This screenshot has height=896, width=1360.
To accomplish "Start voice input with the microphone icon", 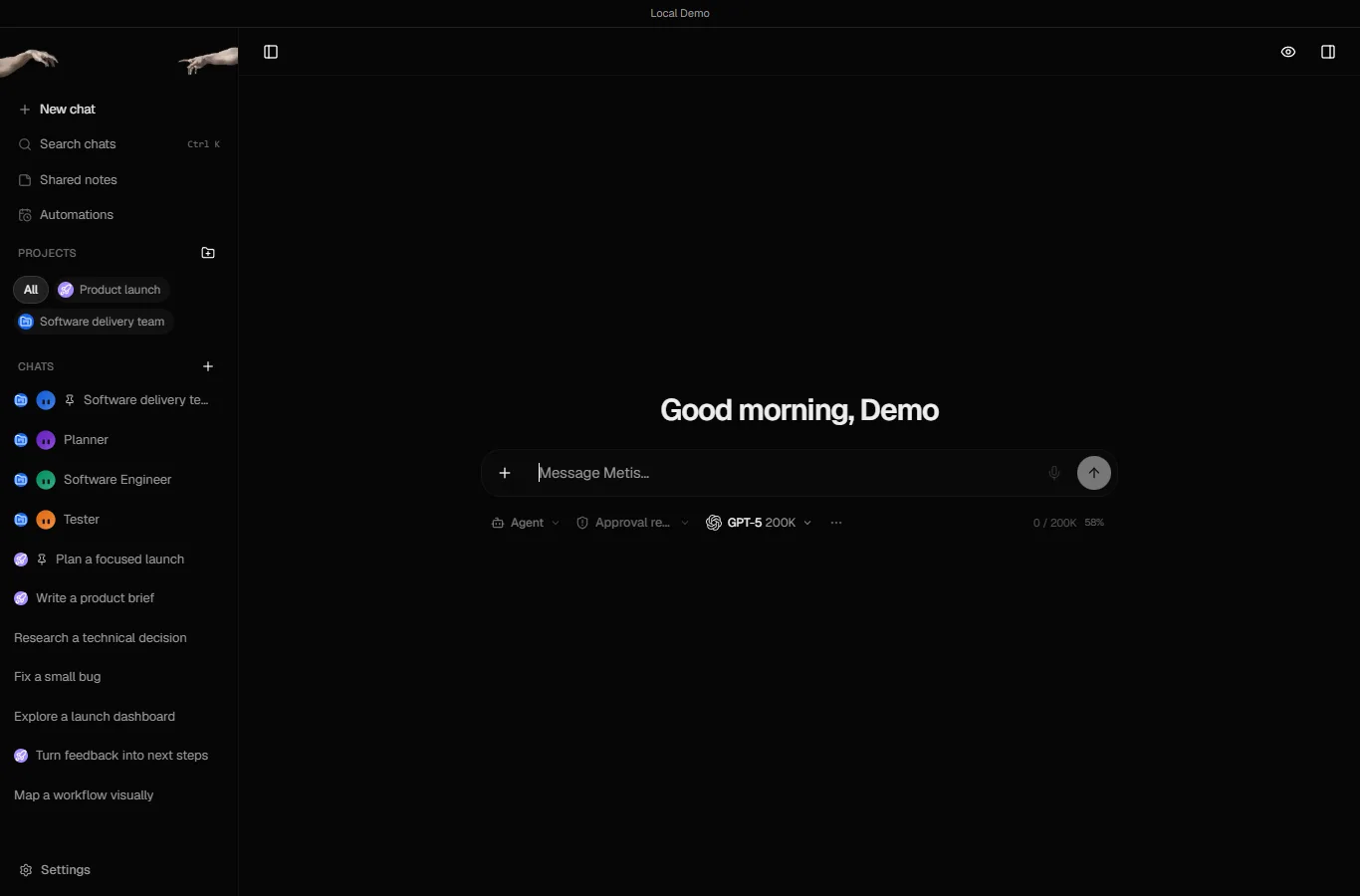I will (1054, 473).
